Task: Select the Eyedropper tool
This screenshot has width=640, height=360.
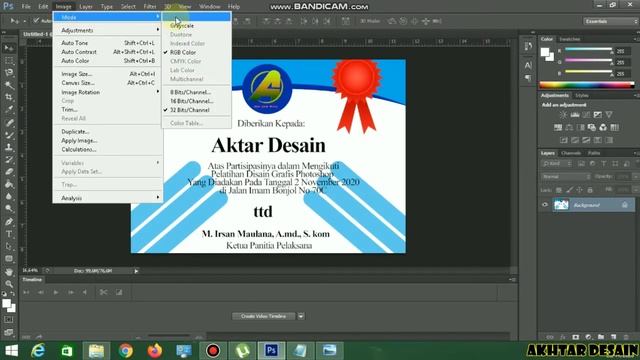Action: [x=9, y=109]
